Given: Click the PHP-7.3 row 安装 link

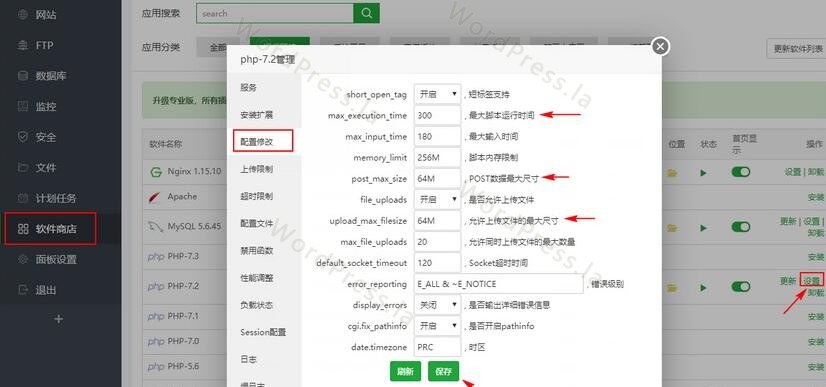Looking at the screenshot, I should (816, 257).
